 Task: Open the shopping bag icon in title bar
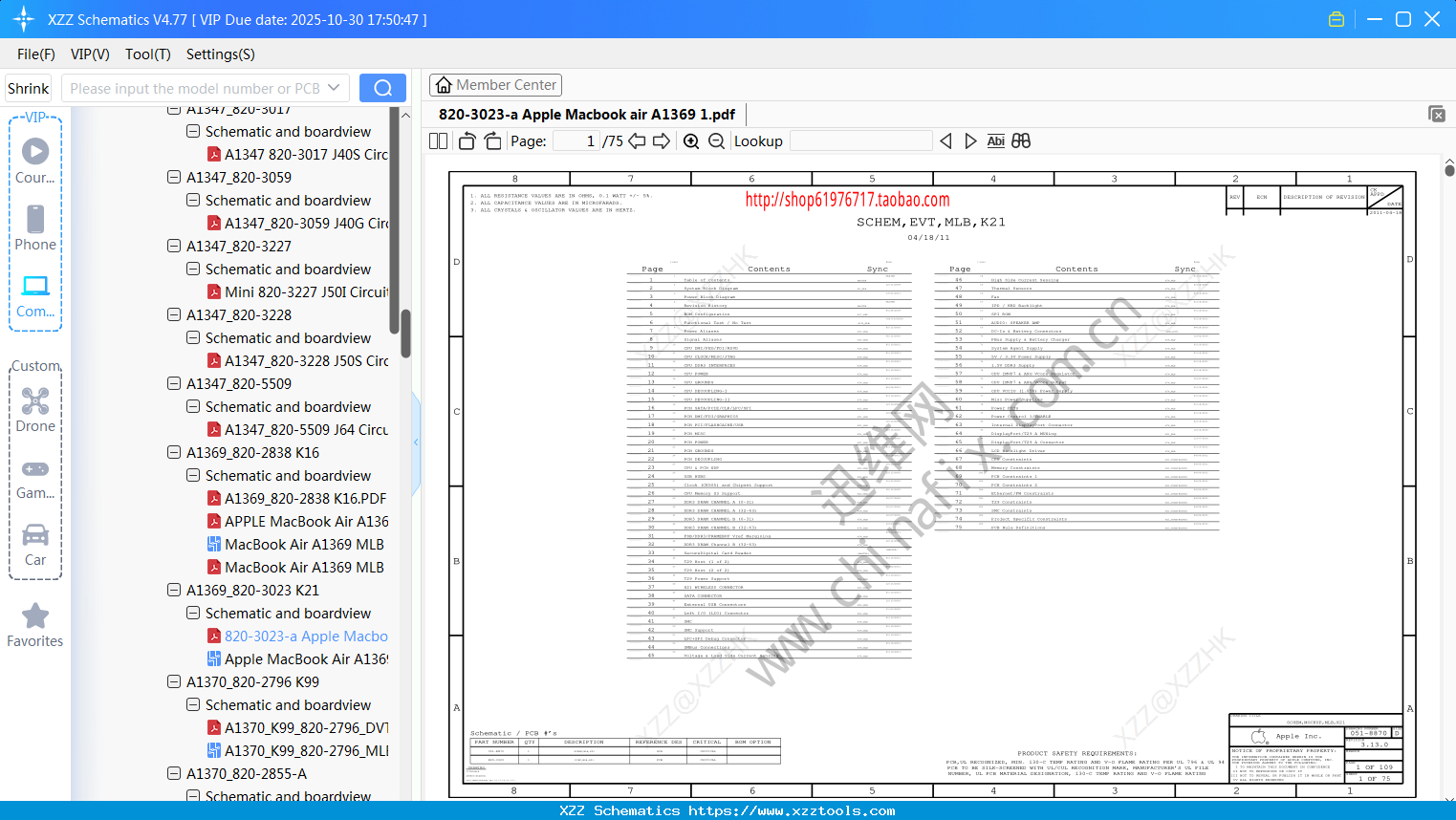pos(1336,19)
